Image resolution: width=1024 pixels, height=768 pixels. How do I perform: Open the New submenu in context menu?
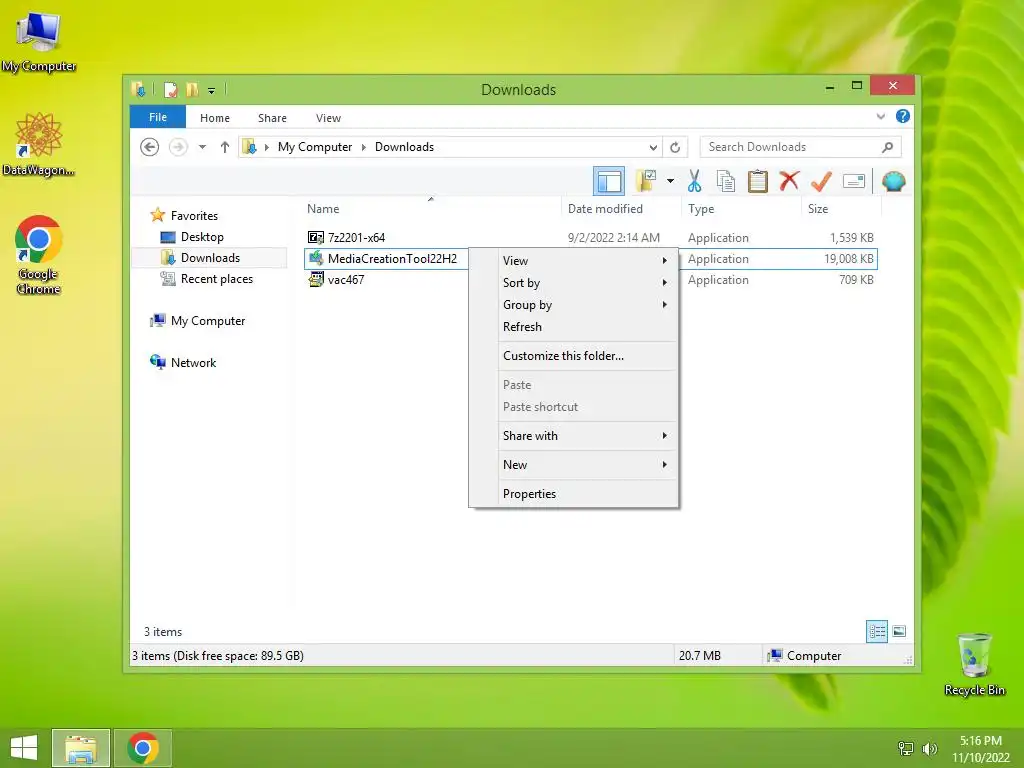click(x=574, y=465)
